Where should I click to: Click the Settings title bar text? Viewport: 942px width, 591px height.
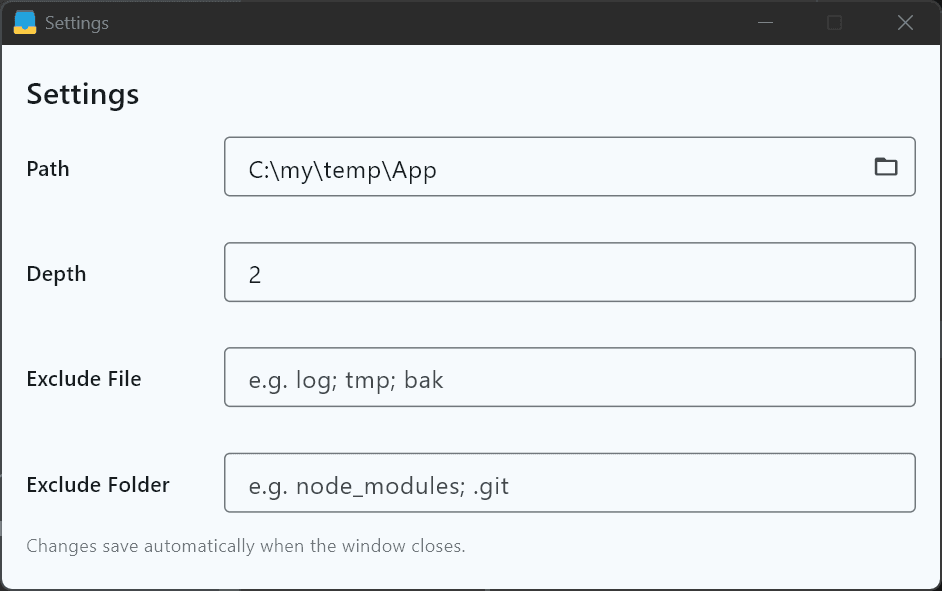click(x=77, y=22)
